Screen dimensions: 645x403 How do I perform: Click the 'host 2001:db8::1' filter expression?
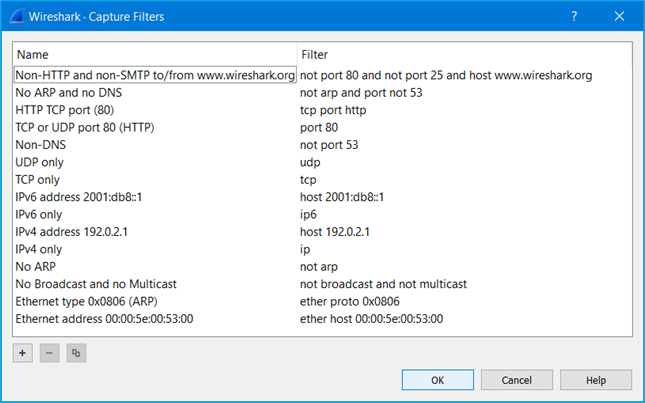pos(342,197)
